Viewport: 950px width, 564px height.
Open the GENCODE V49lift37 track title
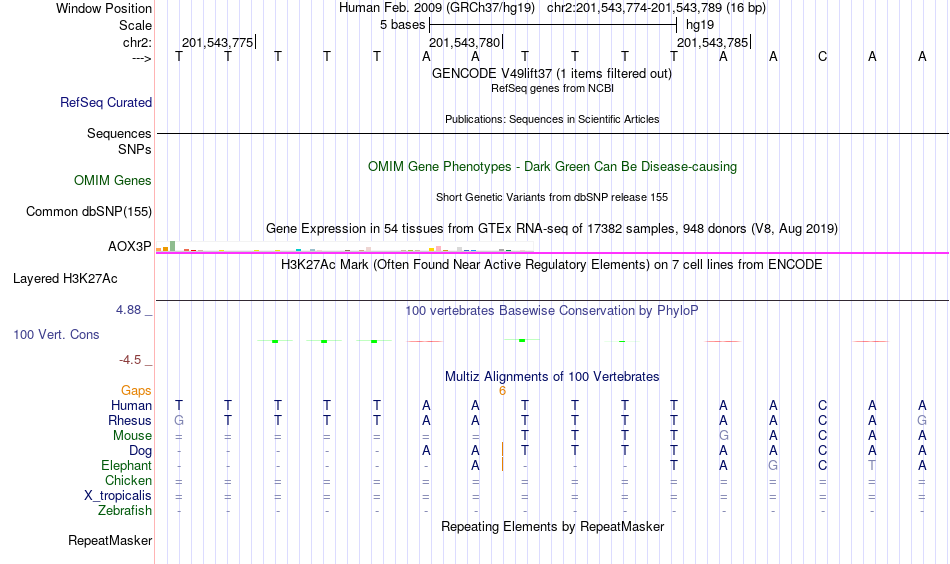click(552, 73)
